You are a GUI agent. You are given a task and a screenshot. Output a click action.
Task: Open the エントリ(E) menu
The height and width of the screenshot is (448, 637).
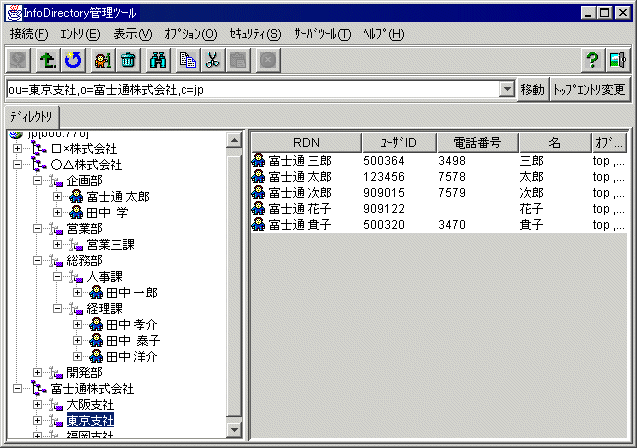coord(80,34)
